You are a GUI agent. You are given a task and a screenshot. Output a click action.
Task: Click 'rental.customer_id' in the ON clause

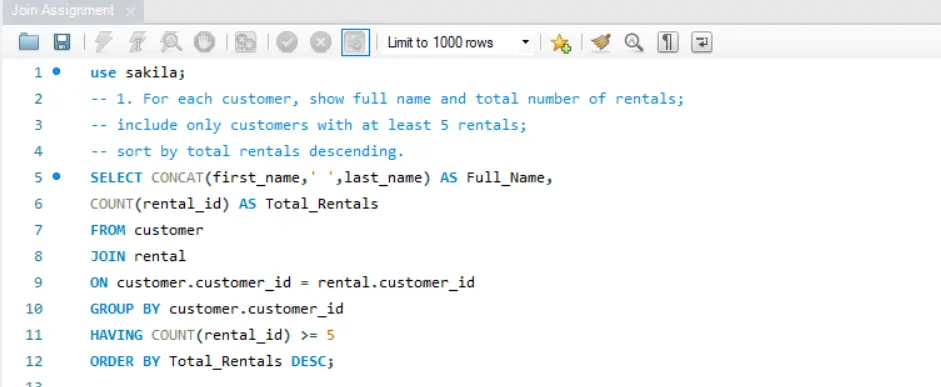(x=396, y=282)
